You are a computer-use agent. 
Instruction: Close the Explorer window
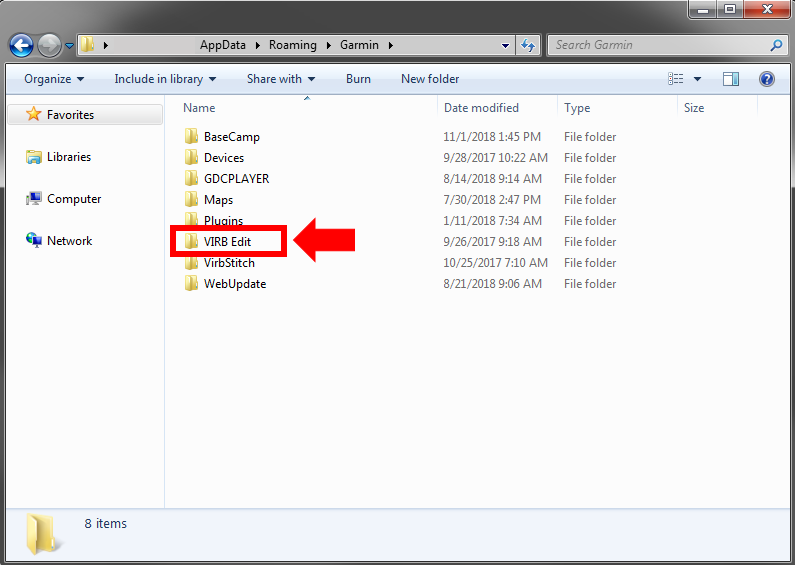pyautogui.click(x=767, y=9)
